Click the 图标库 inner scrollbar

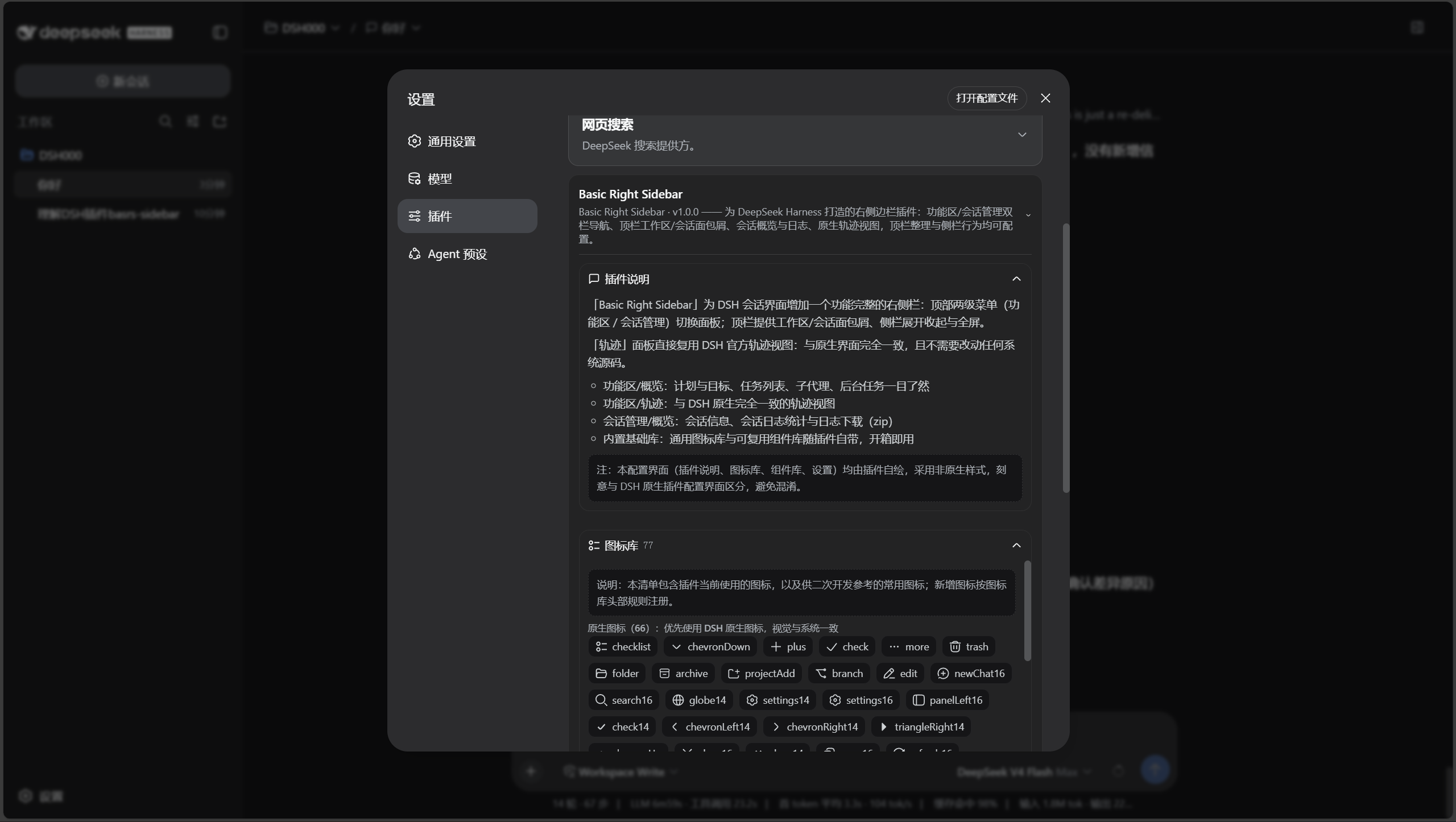[x=1027, y=611]
